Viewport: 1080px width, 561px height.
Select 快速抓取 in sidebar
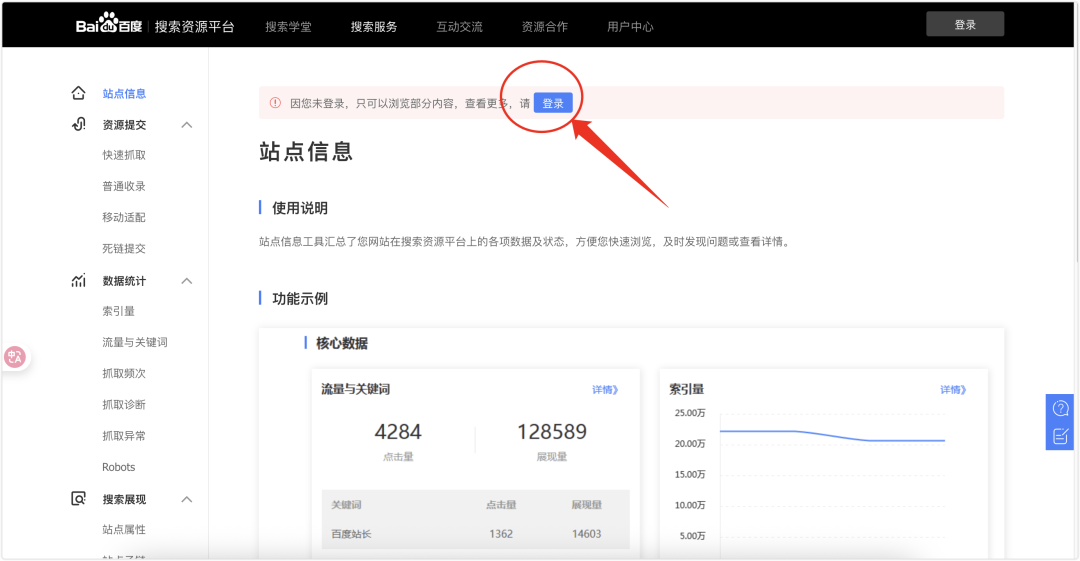click(x=124, y=155)
